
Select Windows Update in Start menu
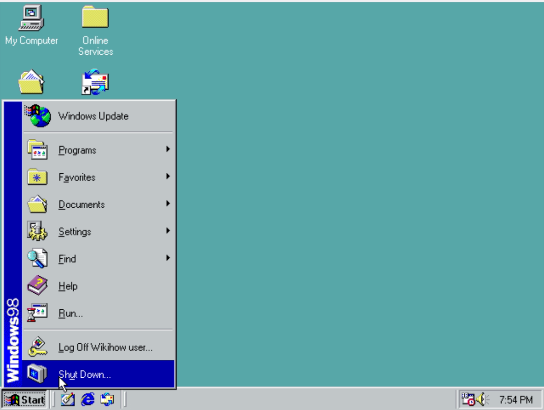coord(99,116)
